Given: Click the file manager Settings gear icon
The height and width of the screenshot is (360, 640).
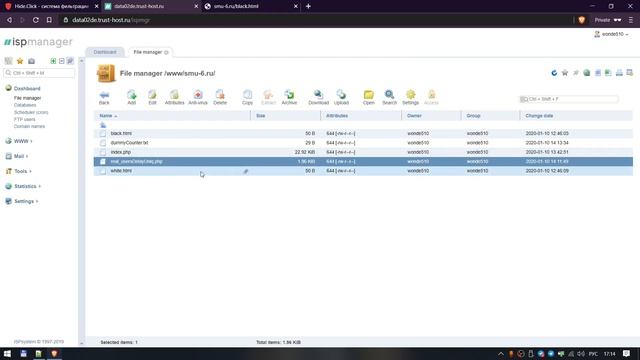Looking at the screenshot, I should click(410, 98).
